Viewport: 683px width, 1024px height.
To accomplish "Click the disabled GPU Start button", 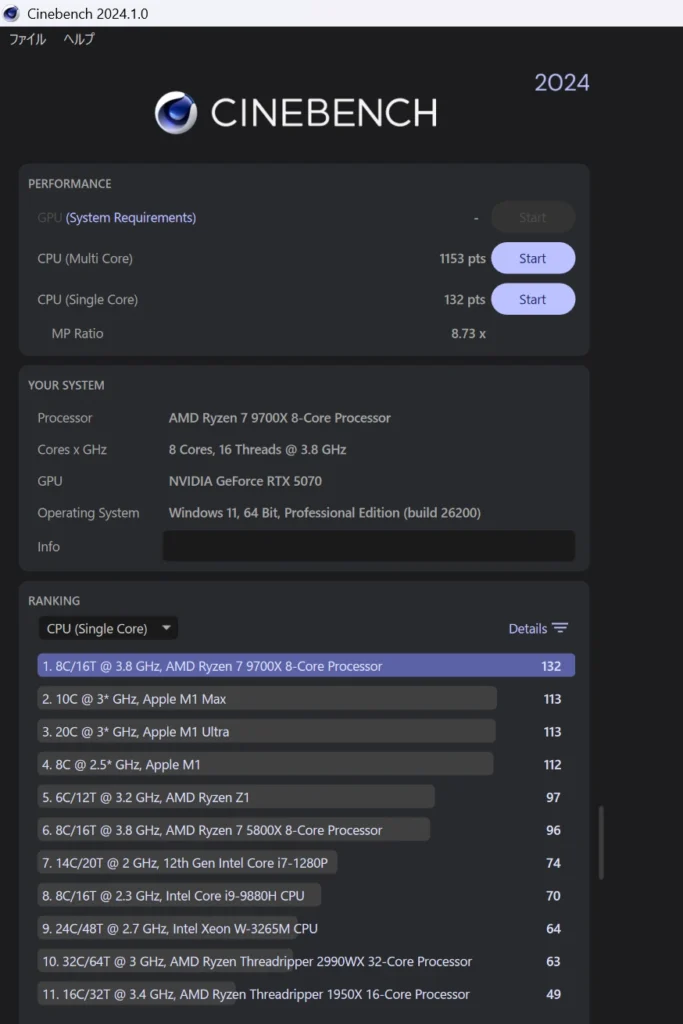I will [532, 217].
